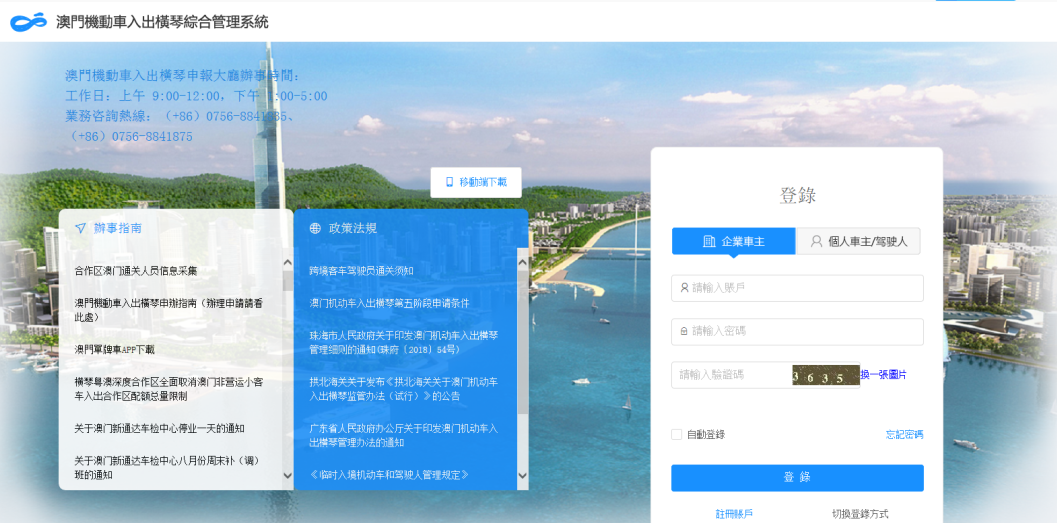Open the 移動端下載 button
Screen dimensions: 1057x523
476,183
